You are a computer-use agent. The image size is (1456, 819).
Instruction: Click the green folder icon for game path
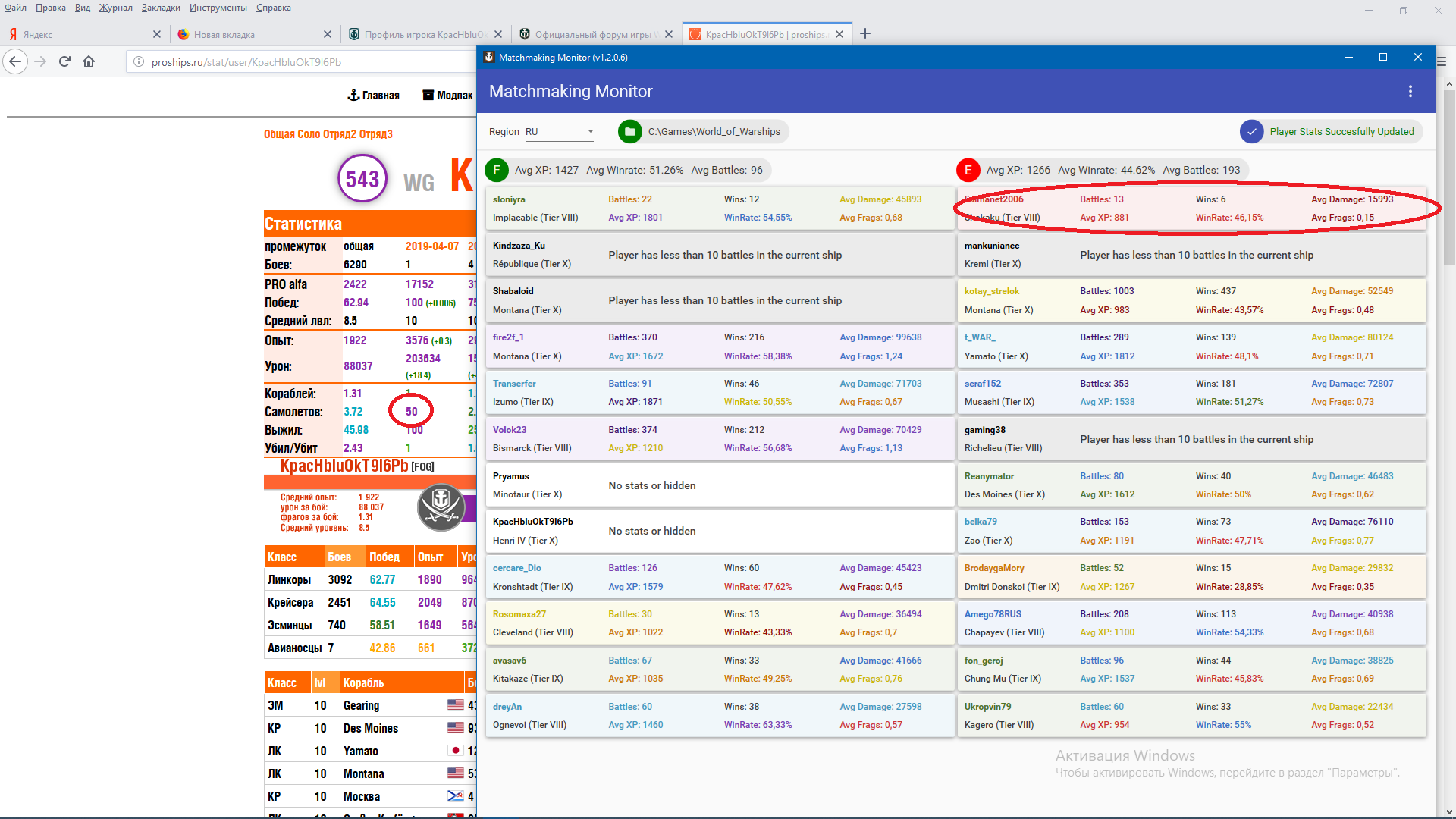click(629, 132)
